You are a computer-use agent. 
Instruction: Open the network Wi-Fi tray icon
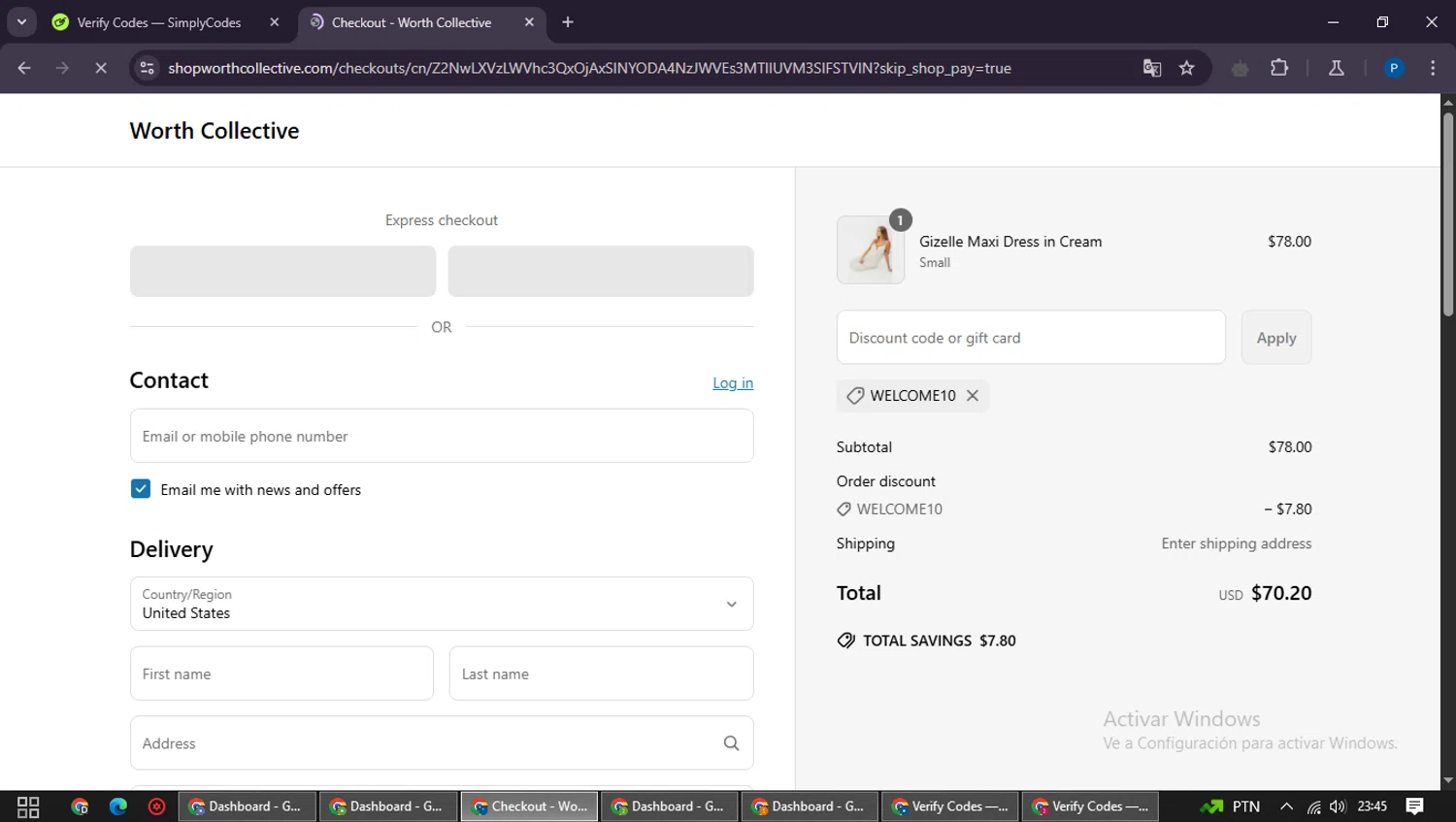[x=1313, y=806]
